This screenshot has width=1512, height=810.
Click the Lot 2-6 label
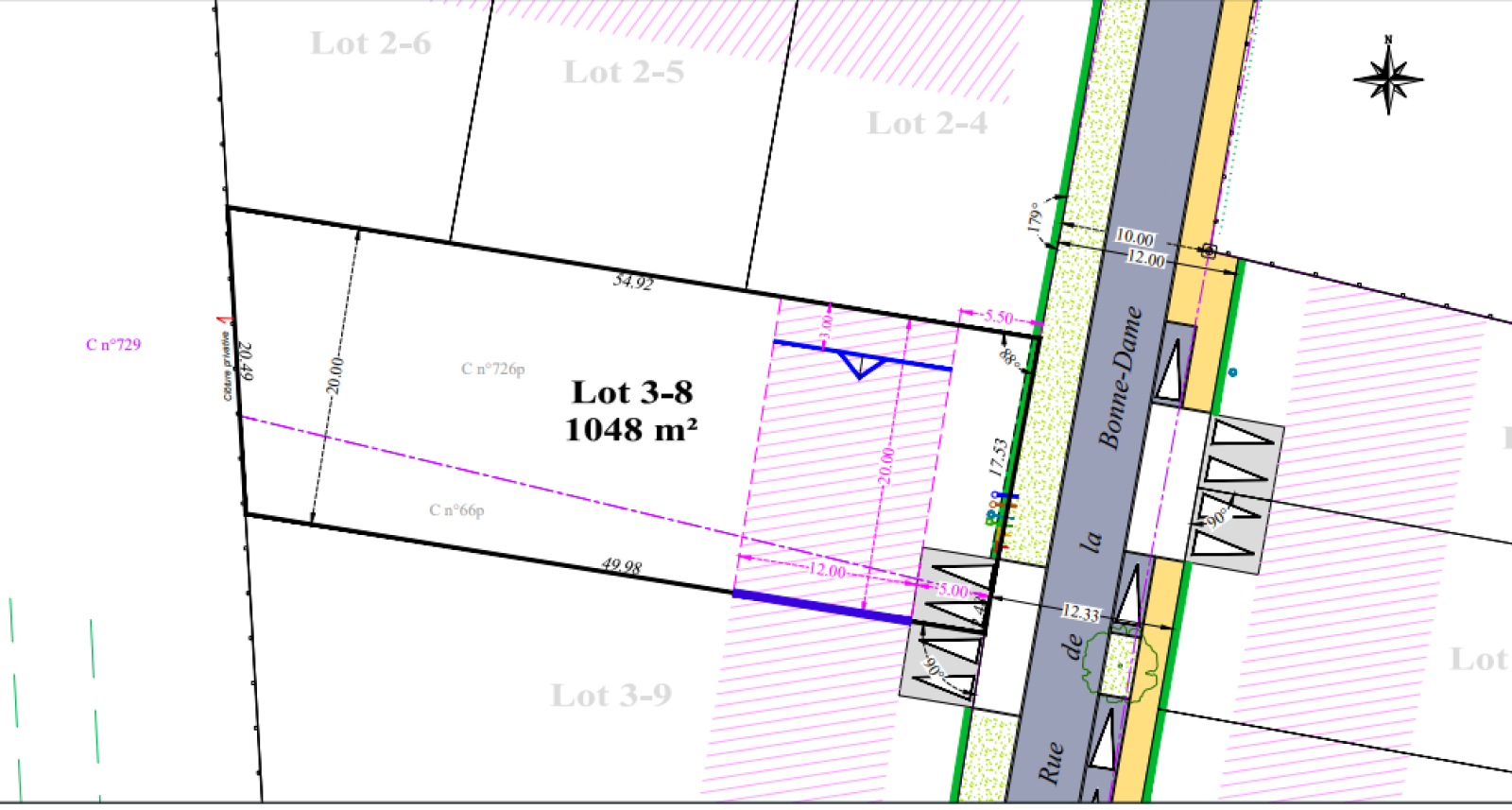click(x=370, y=43)
